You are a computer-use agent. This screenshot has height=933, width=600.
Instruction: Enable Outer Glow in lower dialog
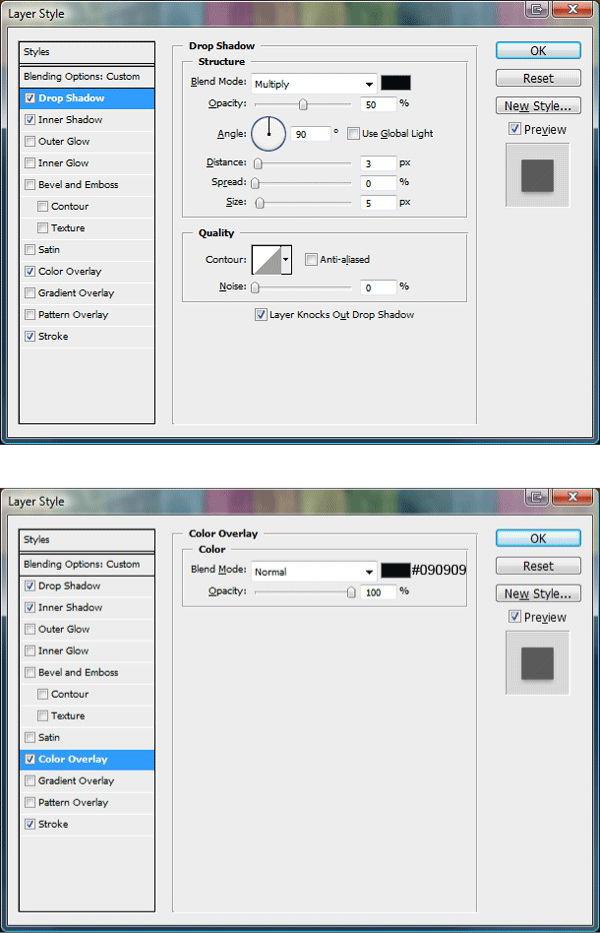(x=30, y=630)
